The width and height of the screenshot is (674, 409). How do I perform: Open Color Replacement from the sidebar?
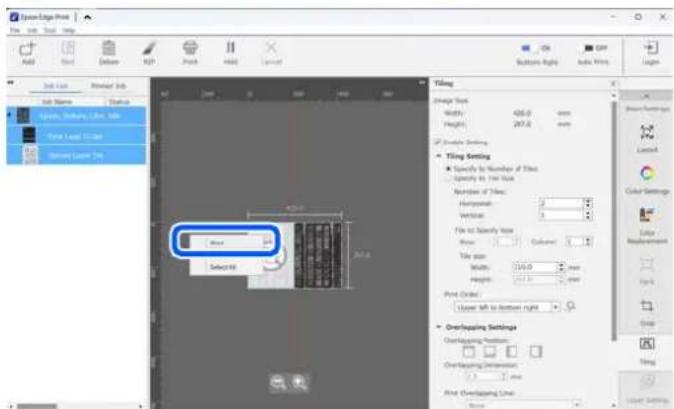coord(646,215)
